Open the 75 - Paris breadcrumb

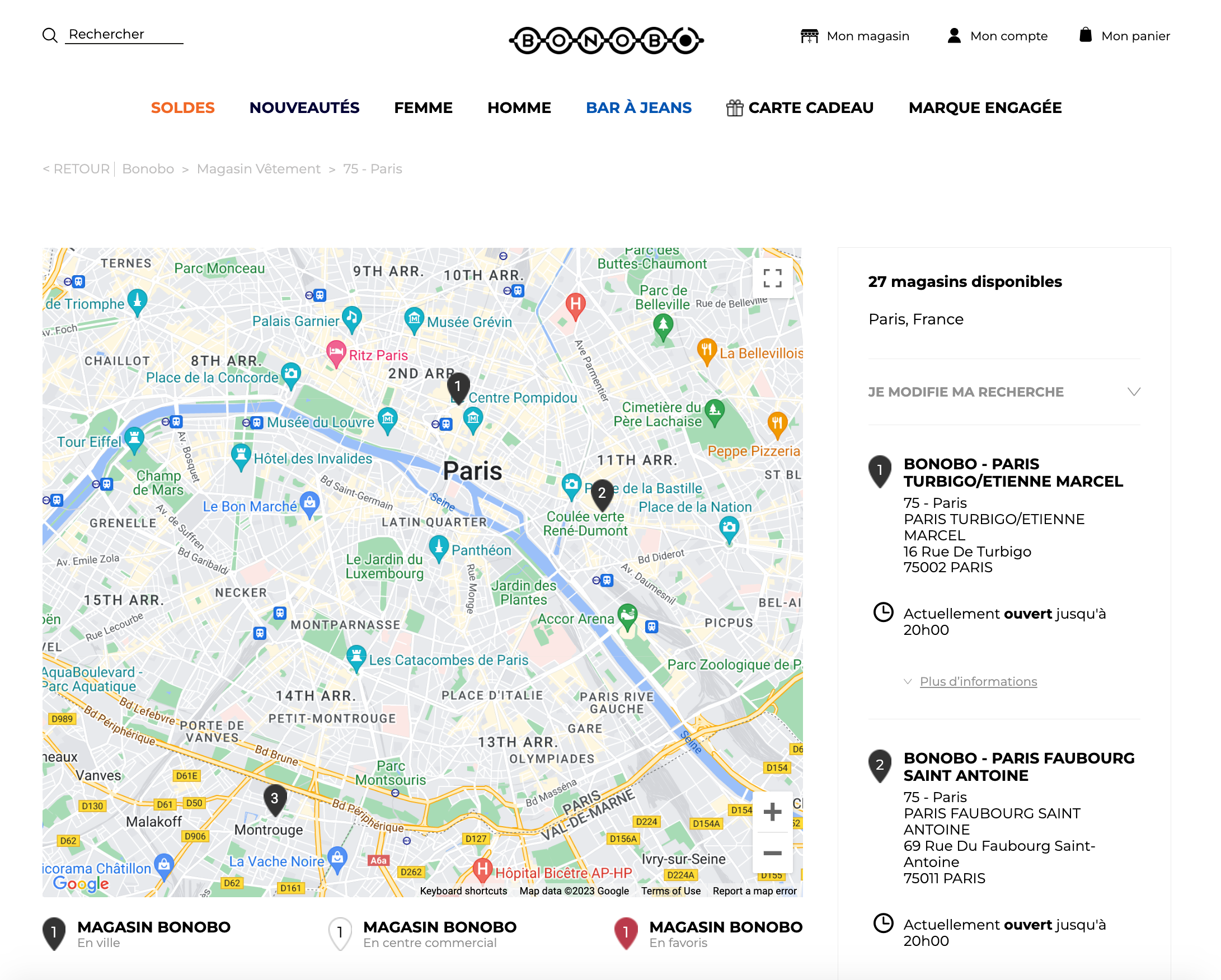point(372,169)
